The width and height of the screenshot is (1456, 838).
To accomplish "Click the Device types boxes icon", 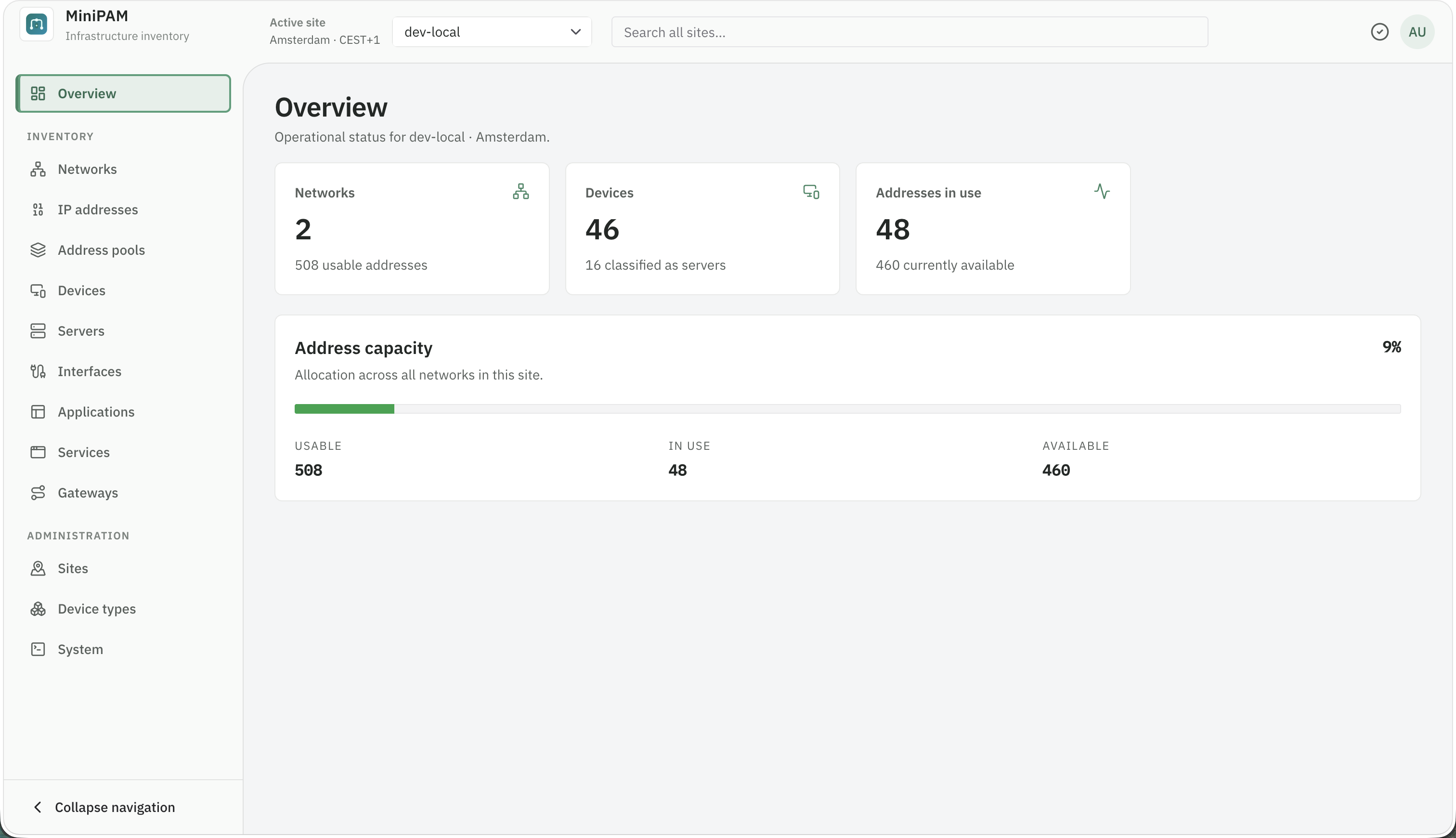I will coord(38,609).
